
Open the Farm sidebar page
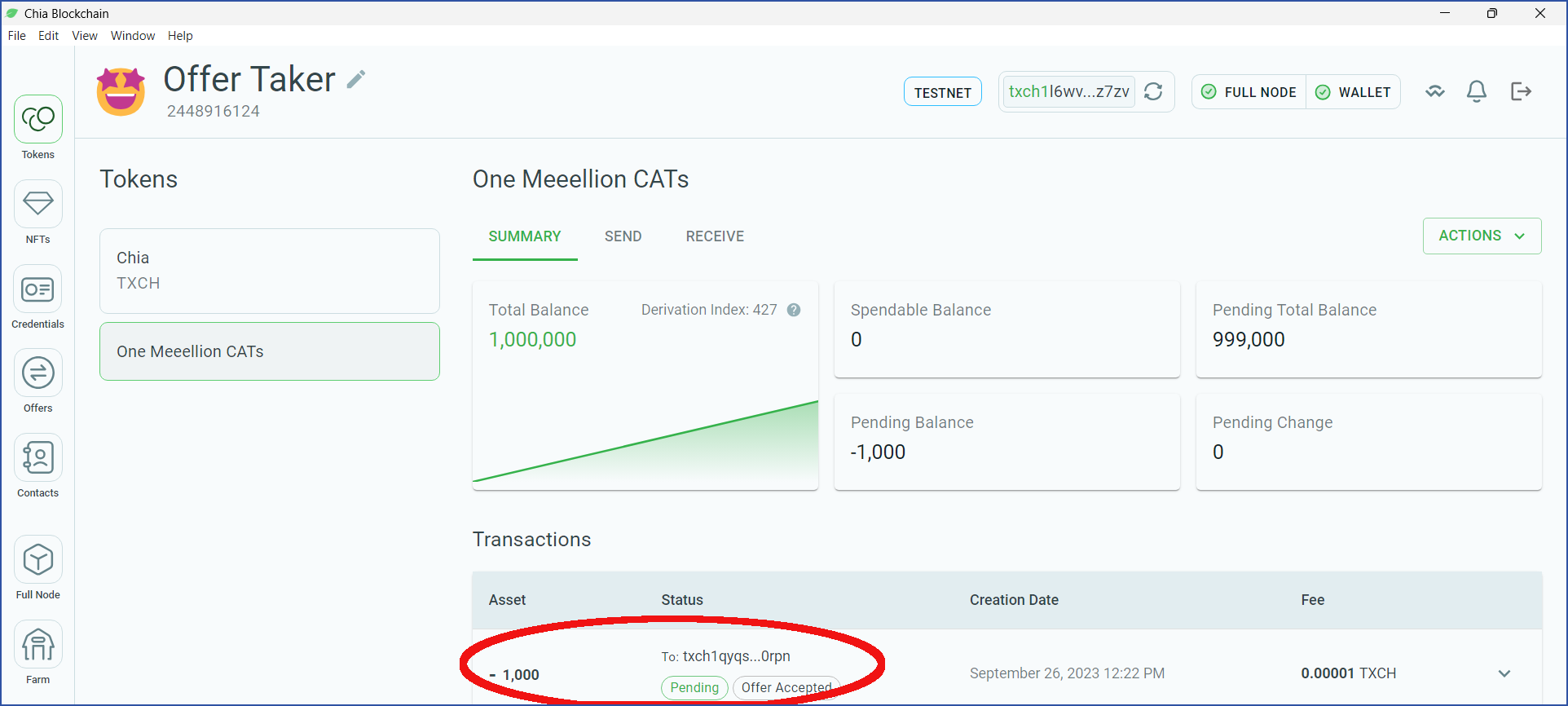37,652
